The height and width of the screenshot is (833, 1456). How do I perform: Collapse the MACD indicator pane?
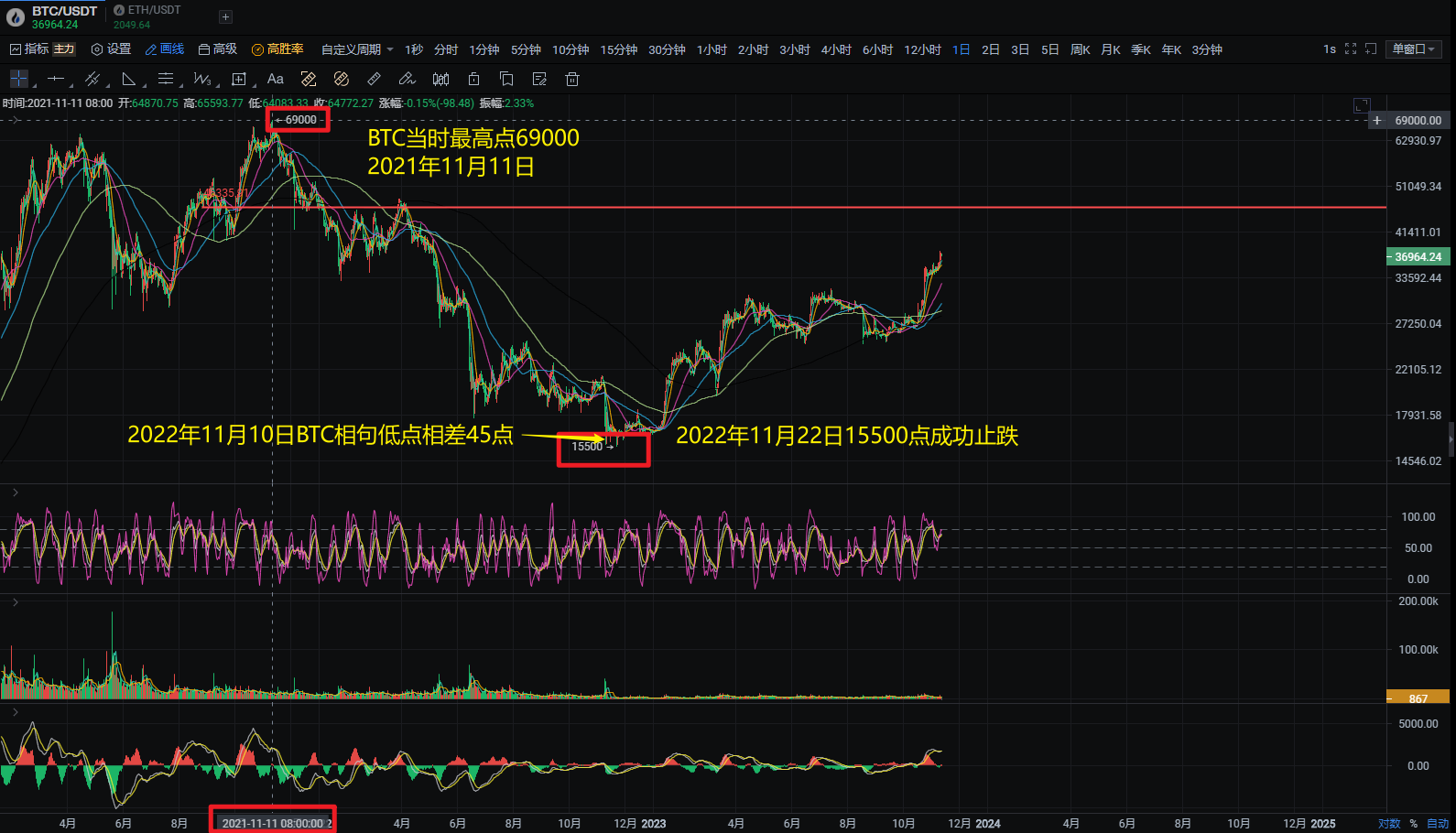point(15,711)
